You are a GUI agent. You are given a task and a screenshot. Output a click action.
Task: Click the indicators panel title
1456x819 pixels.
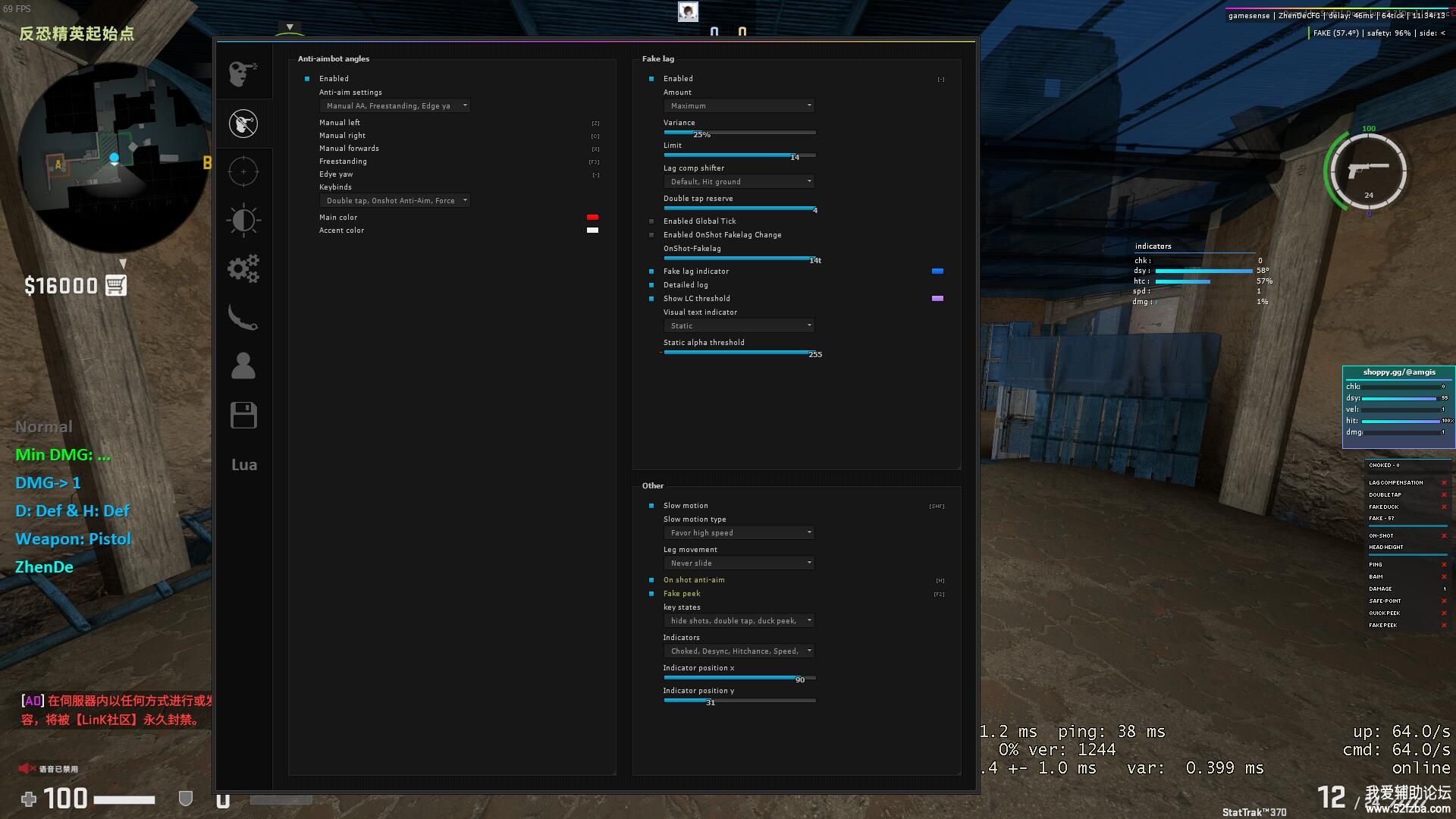click(x=1153, y=246)
